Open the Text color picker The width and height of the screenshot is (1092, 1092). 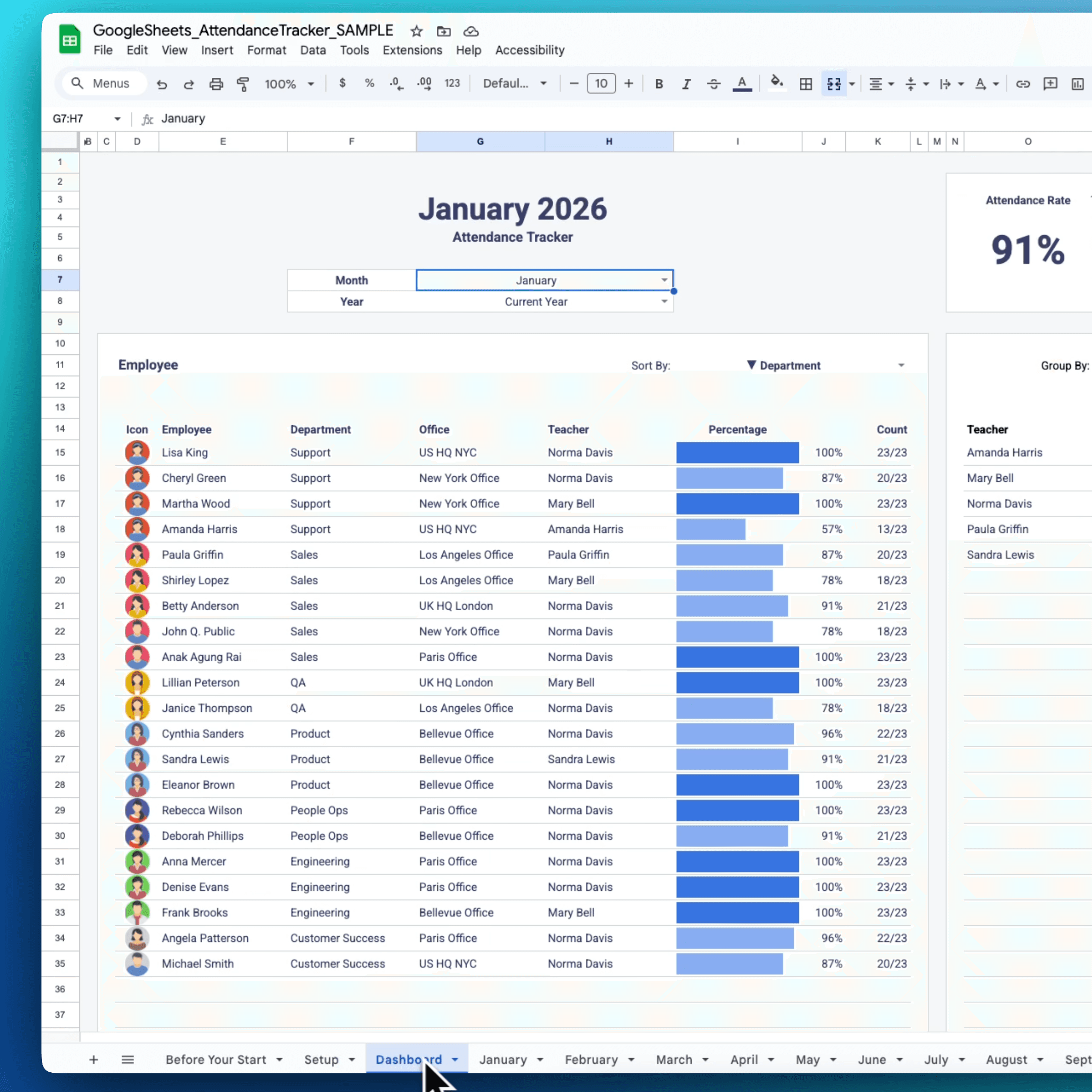click(x=742, y=83)
